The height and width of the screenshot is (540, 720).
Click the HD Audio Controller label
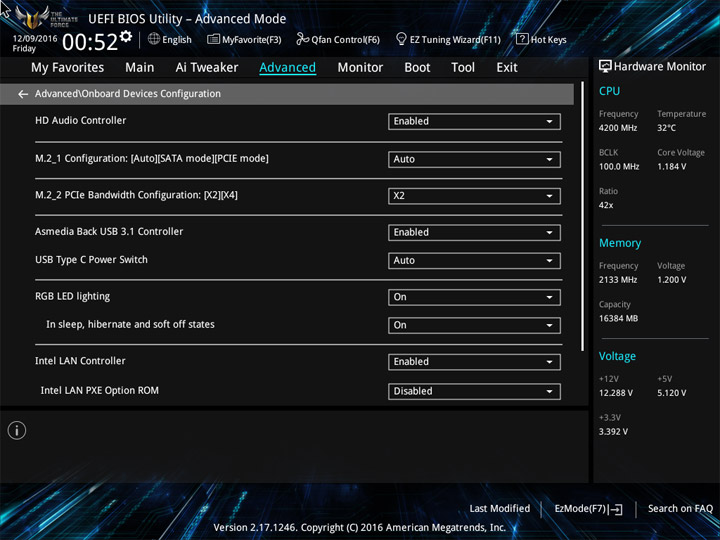80,121
